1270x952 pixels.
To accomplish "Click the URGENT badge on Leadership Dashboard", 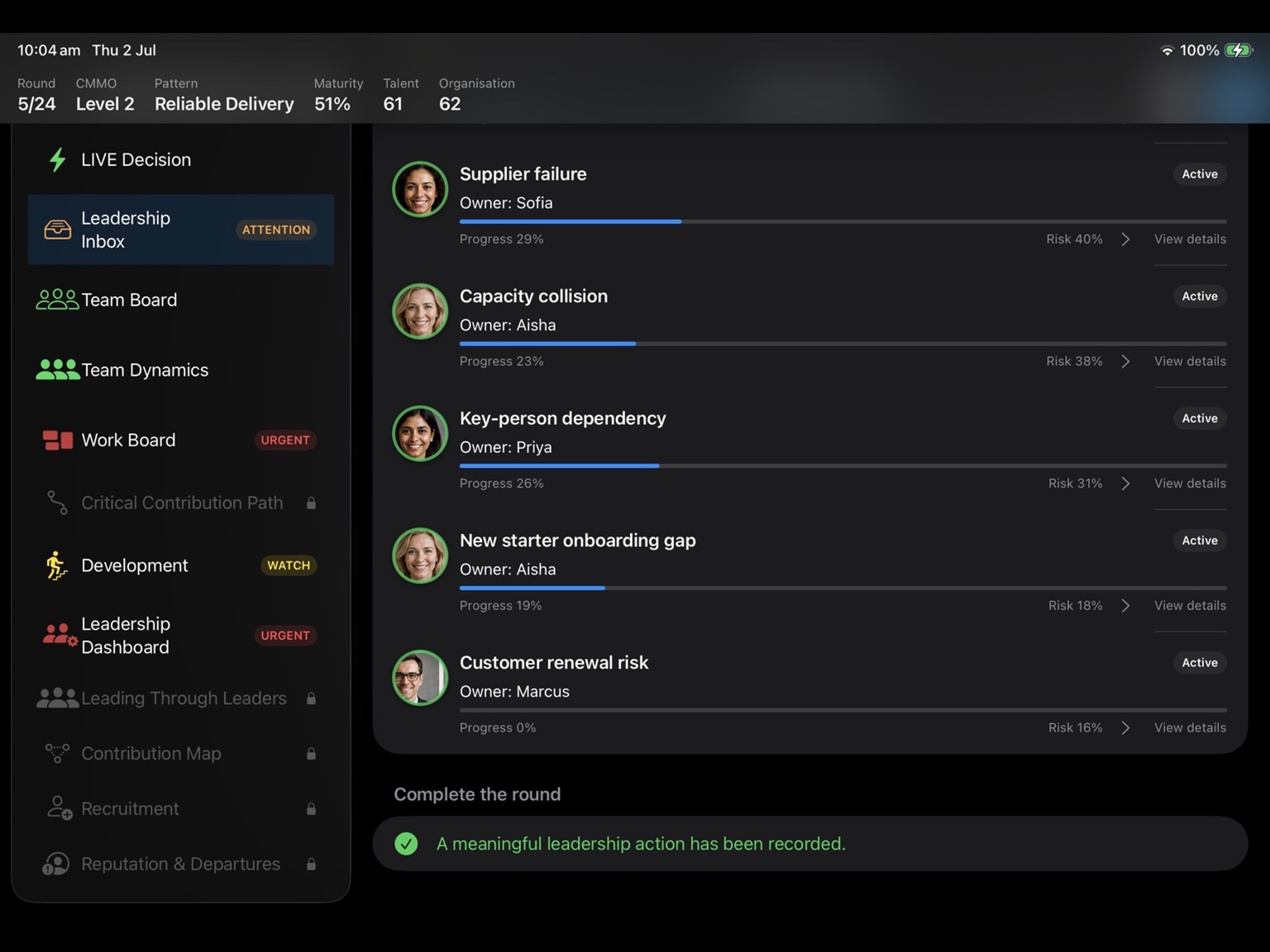I will pos(285,635).
